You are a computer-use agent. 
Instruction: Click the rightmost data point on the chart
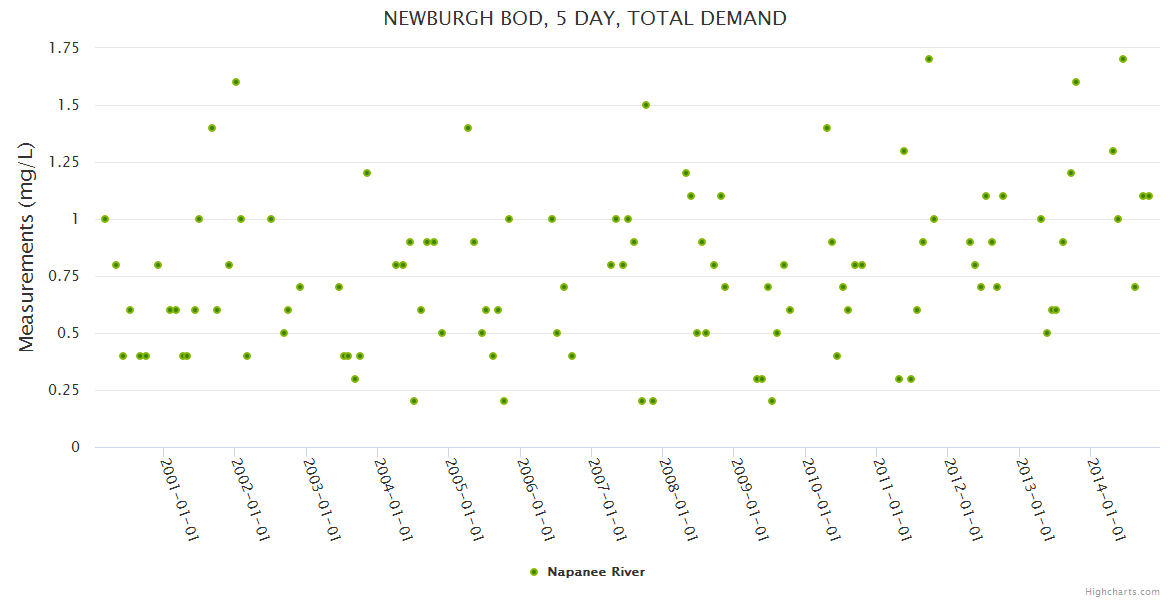pyautogui.click(x=1149, y=196)
